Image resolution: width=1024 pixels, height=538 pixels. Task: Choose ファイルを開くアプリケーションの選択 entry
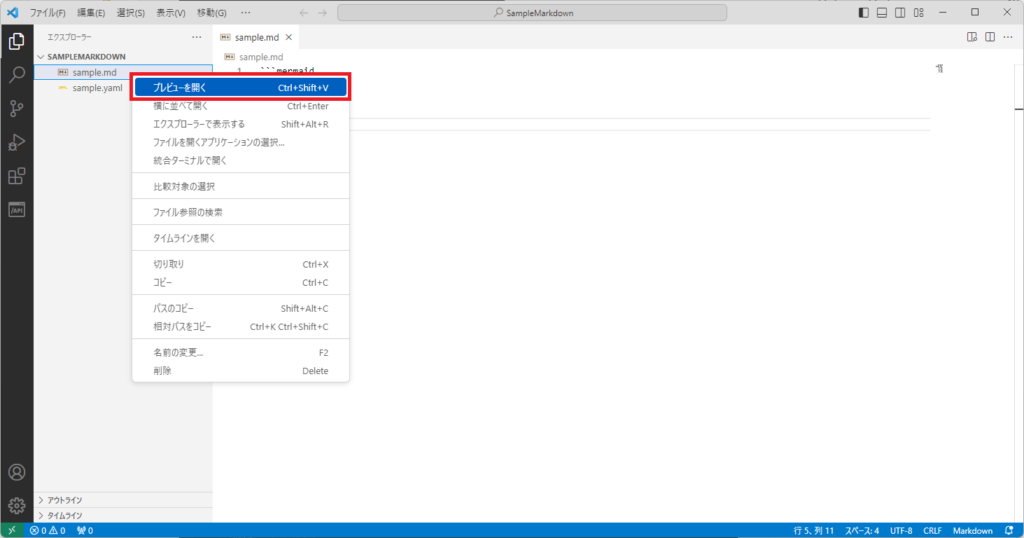(x=240, y=142)
